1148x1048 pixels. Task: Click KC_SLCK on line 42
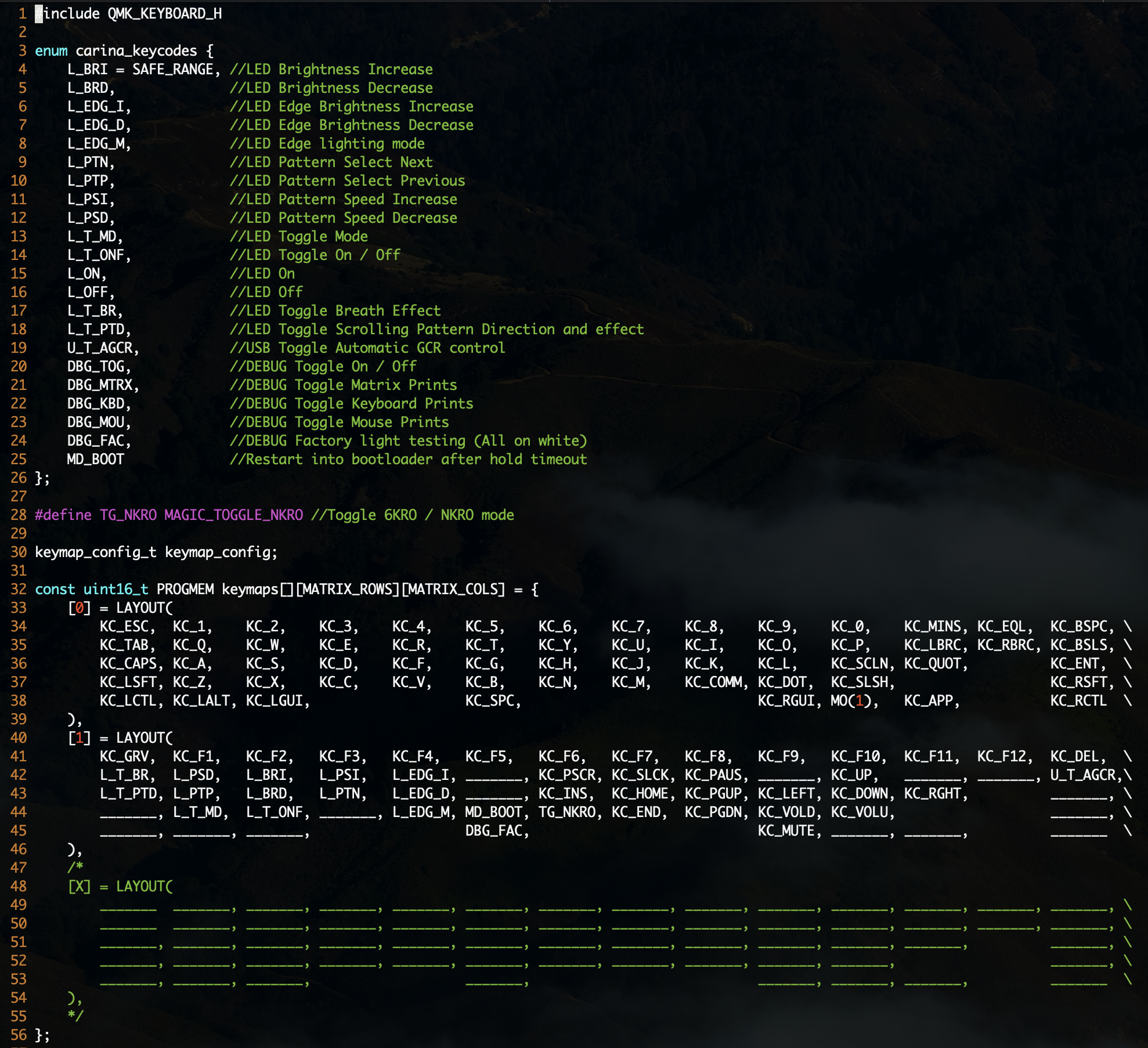[640, 775]
